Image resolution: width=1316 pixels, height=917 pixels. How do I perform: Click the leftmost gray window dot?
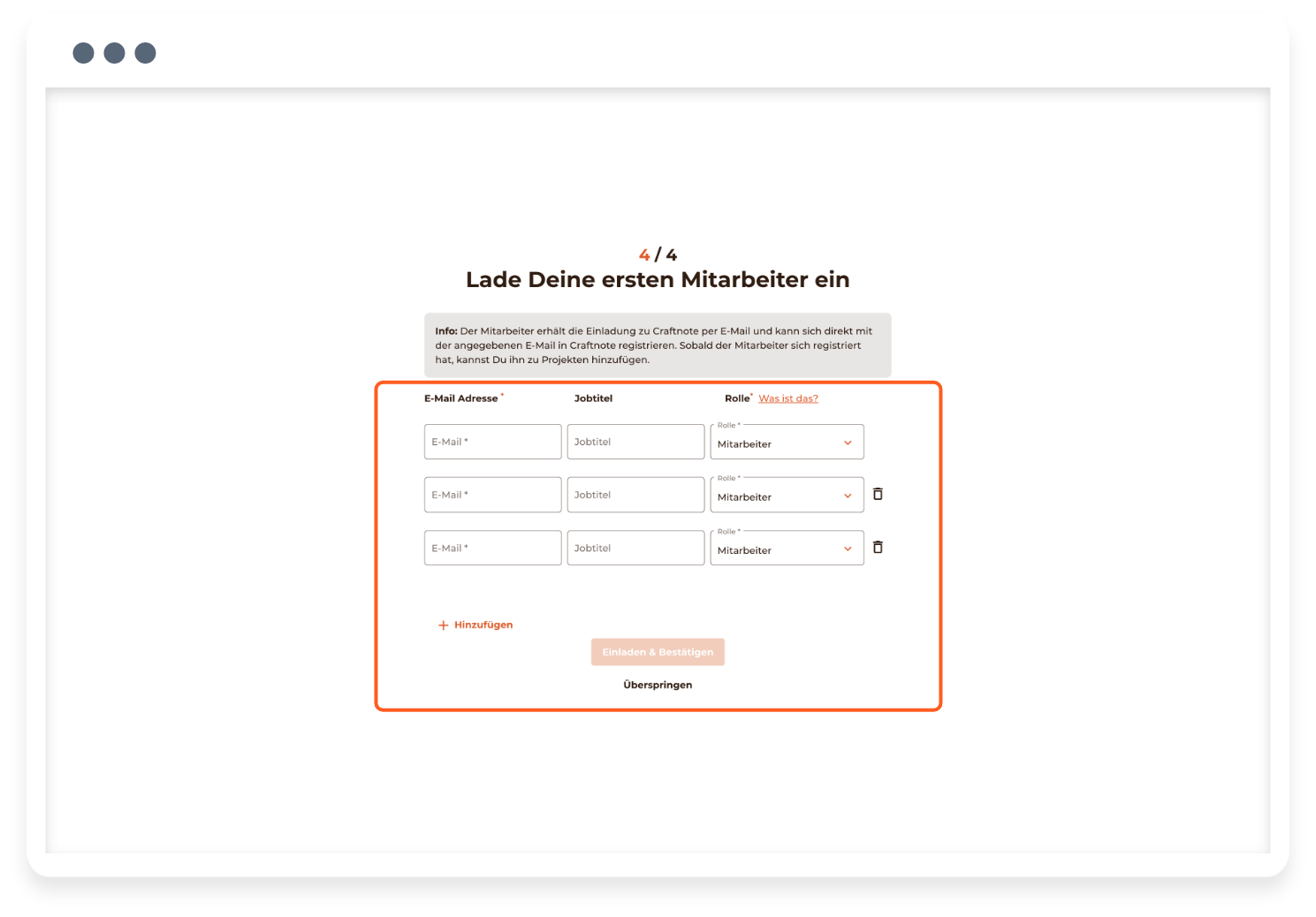point(83,53)
